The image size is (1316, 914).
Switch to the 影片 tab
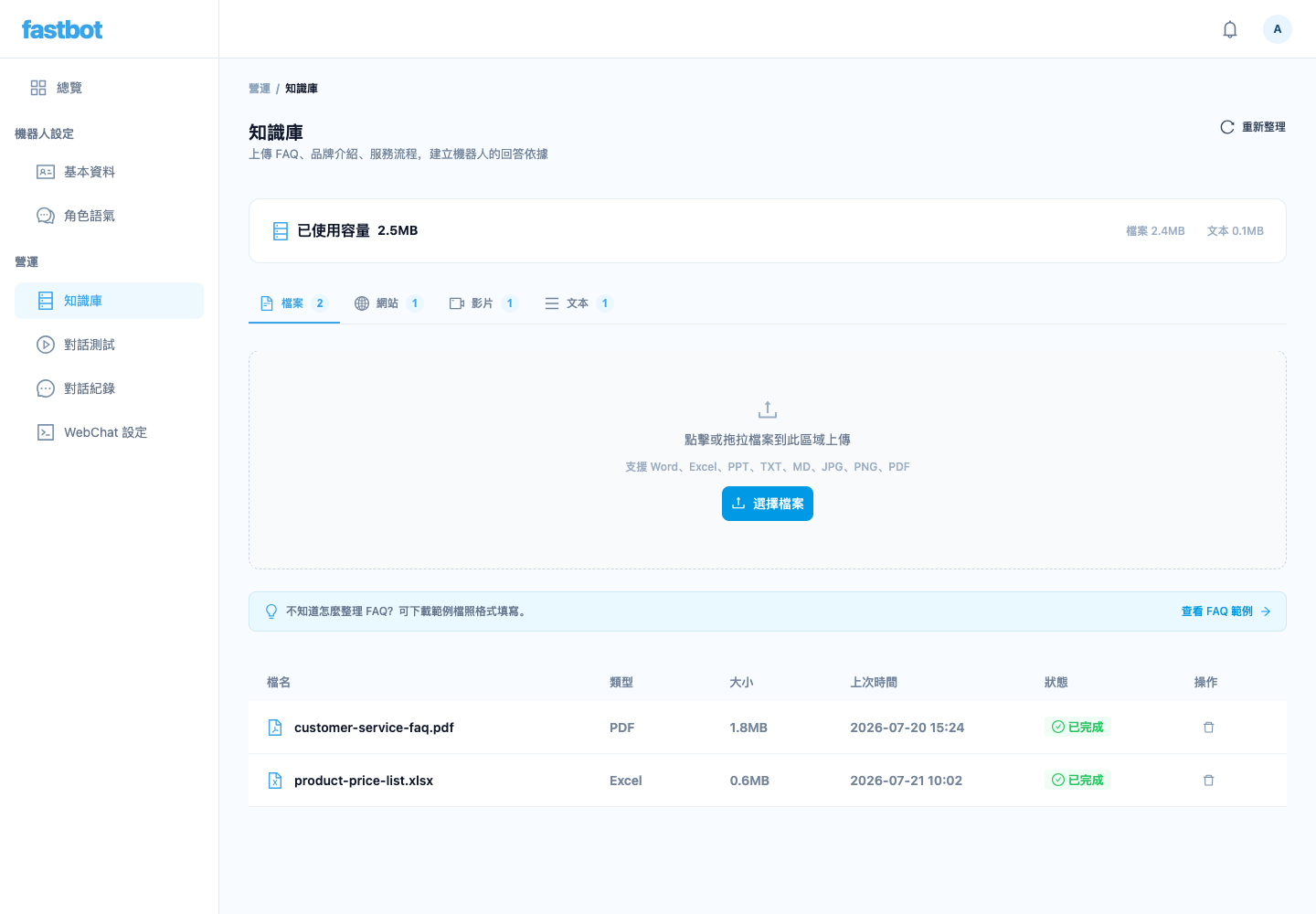[x=483, y=303]
